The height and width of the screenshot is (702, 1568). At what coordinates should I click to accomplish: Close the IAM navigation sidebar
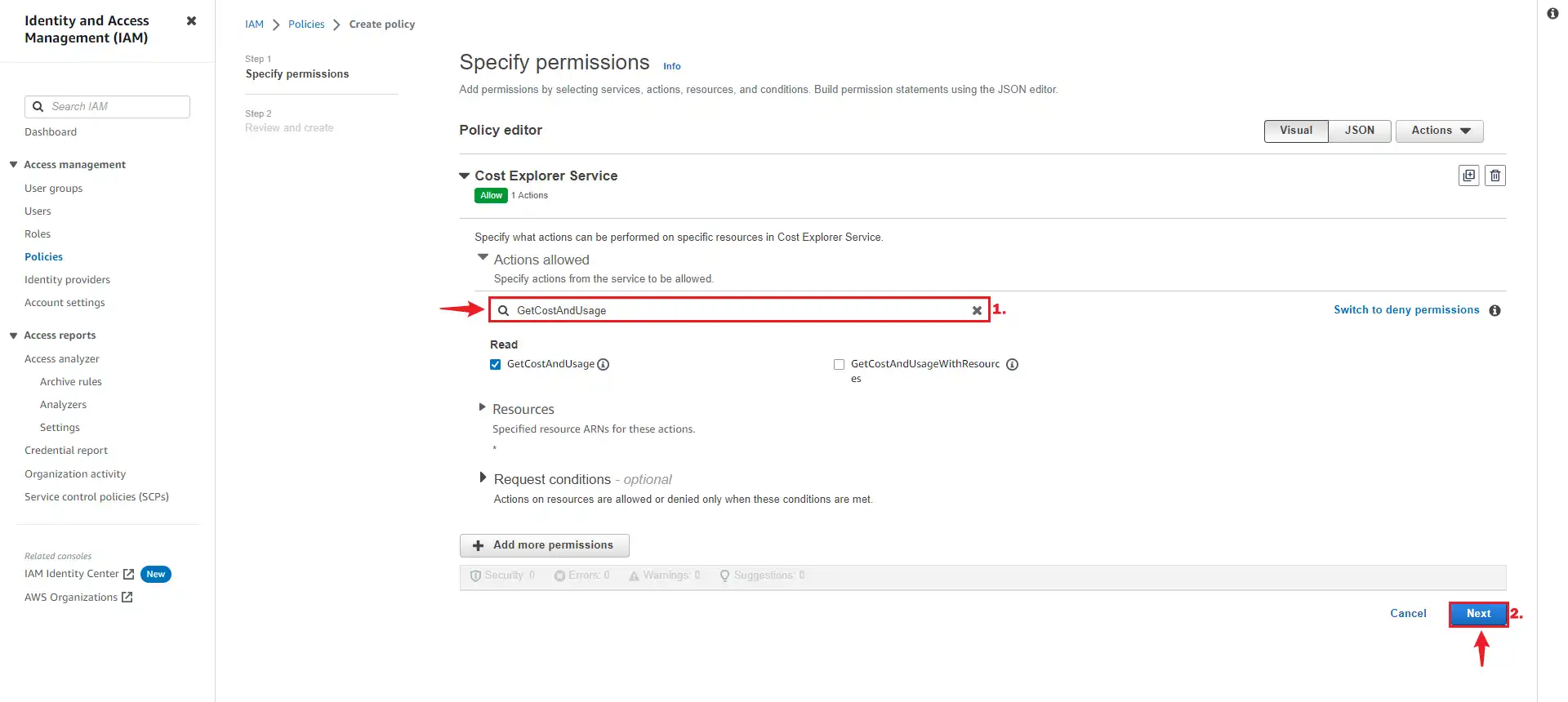[191, 21]
